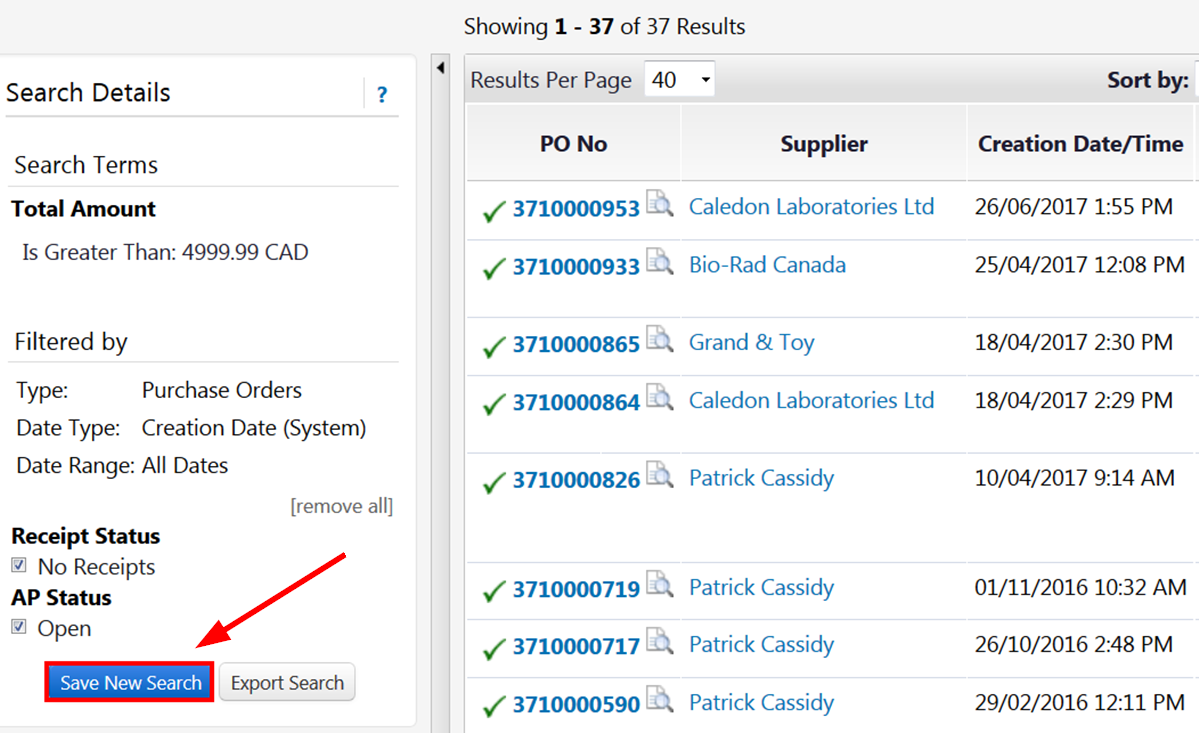Click the Search Details help question mark
Screen dimensions: 1199x733
(x=381, y=95)
